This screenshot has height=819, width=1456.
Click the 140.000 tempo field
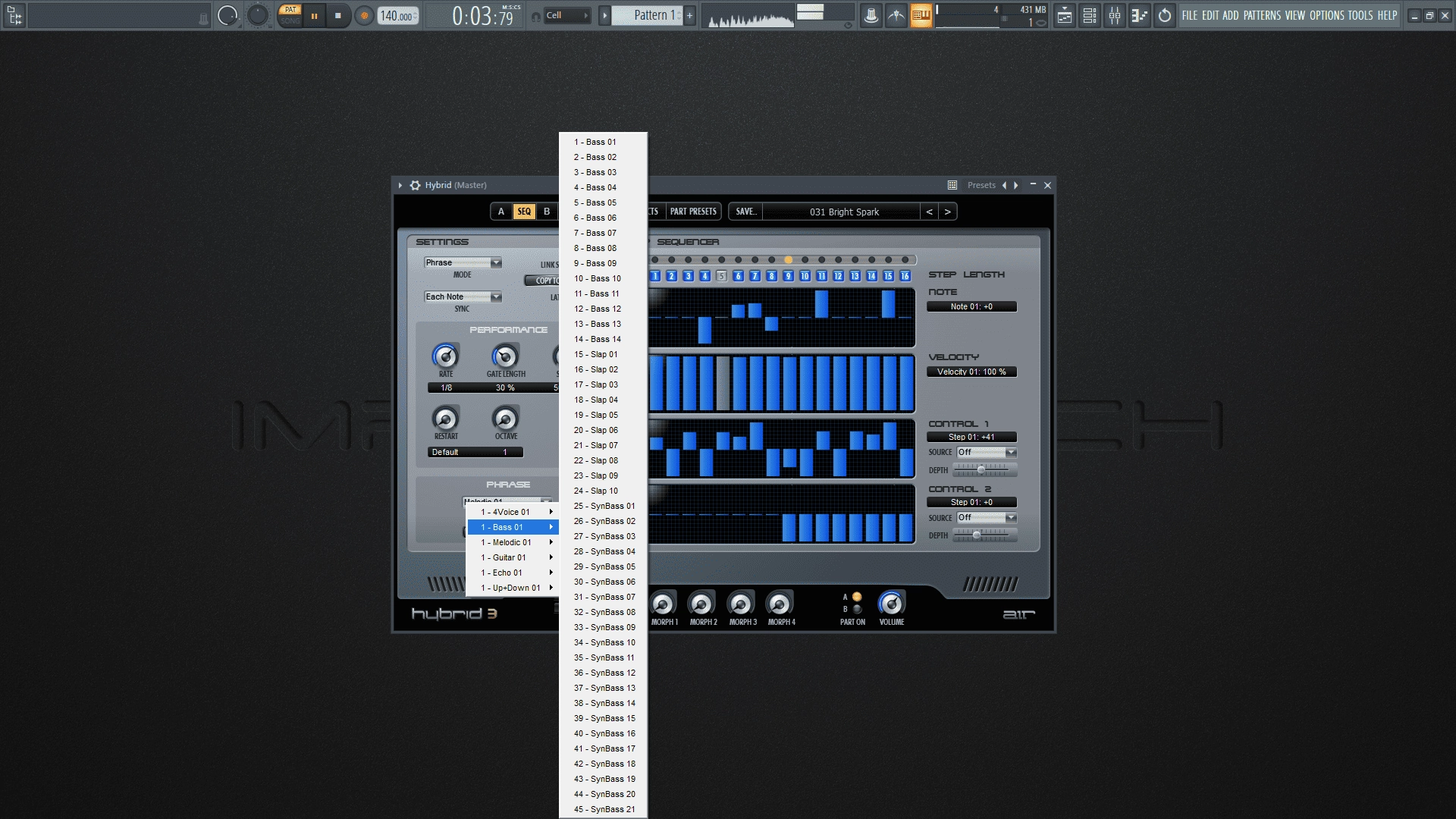click(x=398, y=16)
